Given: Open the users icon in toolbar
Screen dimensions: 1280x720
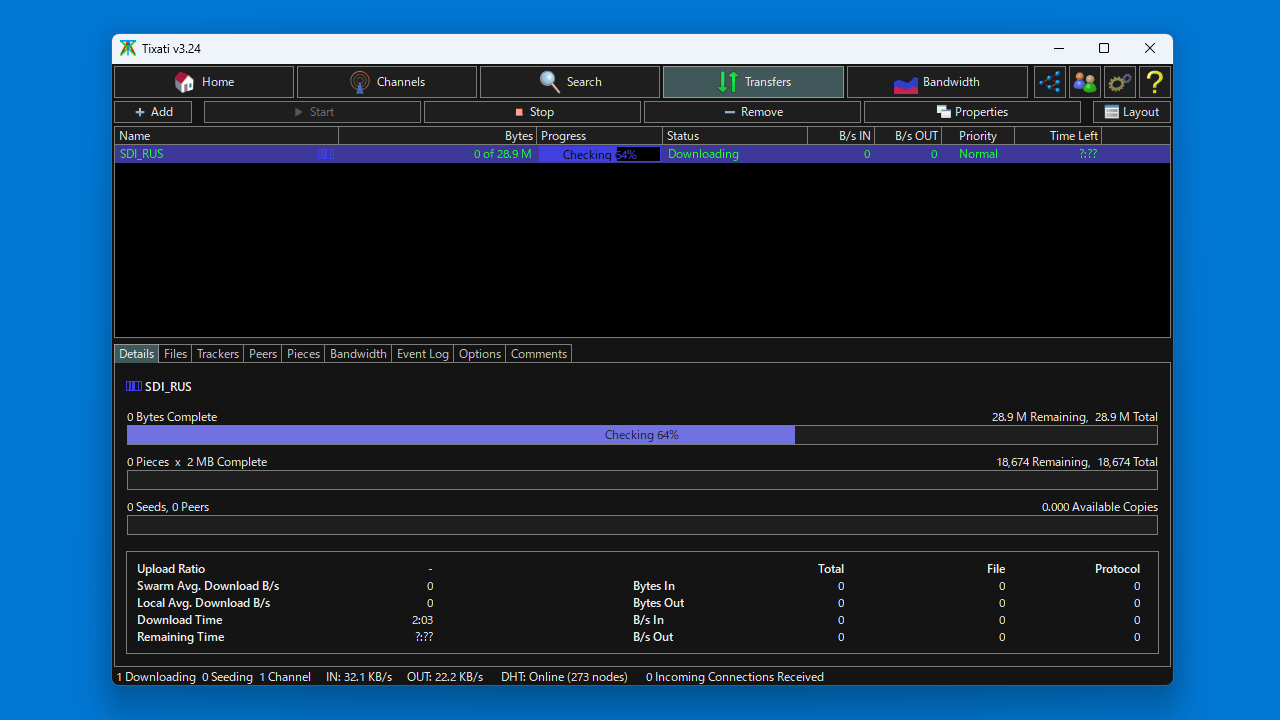Looking at the screenshot, I should (x=1085, y=82).
